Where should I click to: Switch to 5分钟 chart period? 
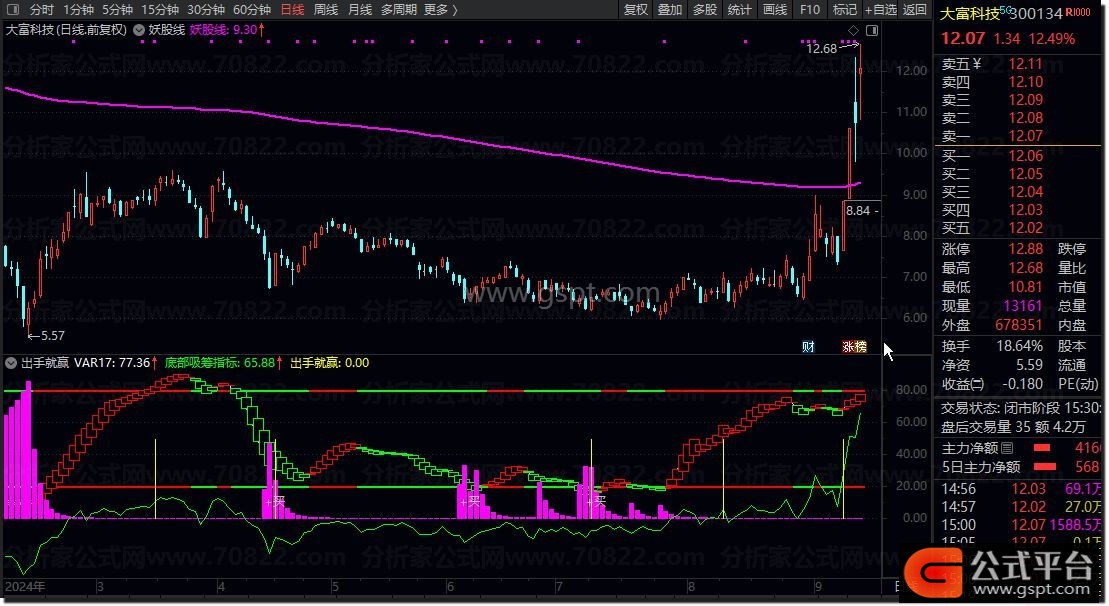tap(117, 10)
